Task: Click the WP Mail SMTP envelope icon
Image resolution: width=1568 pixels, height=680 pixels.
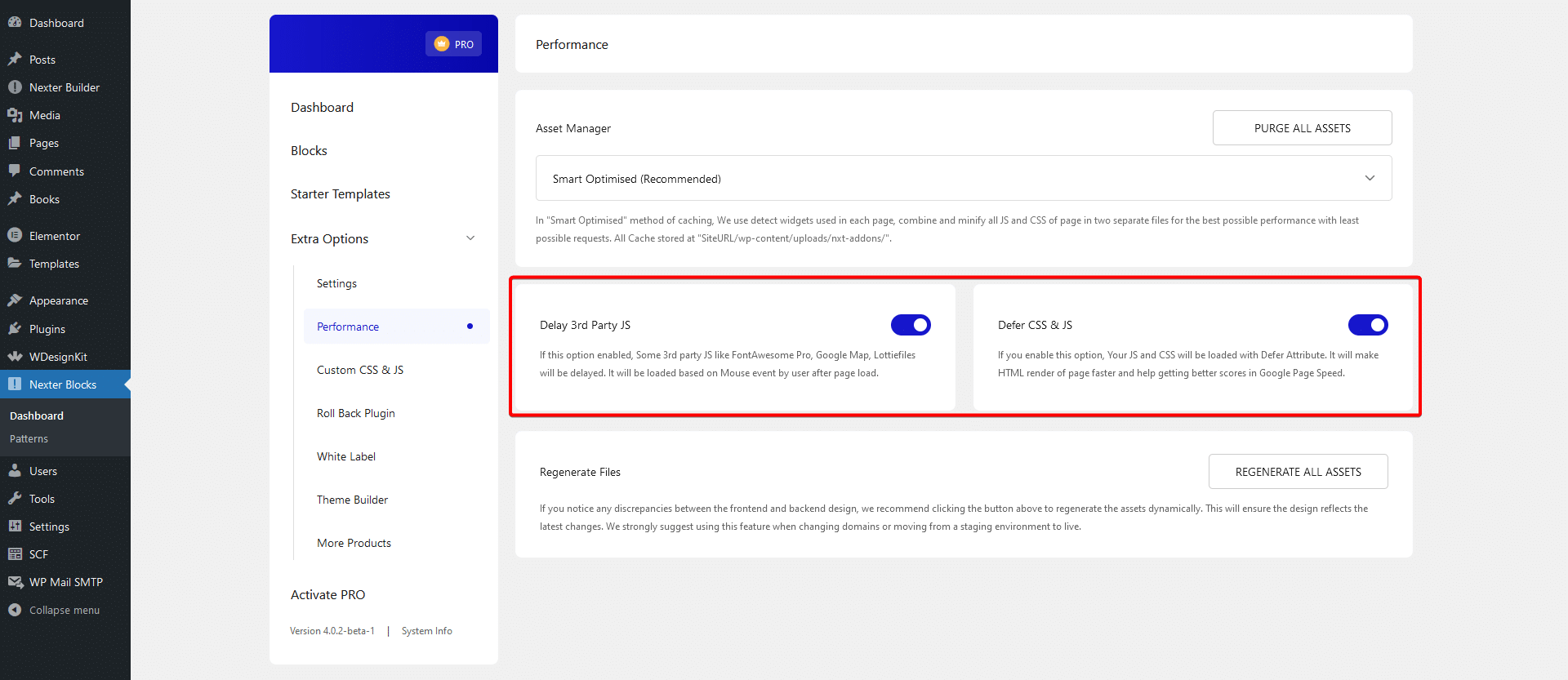Action: pos(15,582)
